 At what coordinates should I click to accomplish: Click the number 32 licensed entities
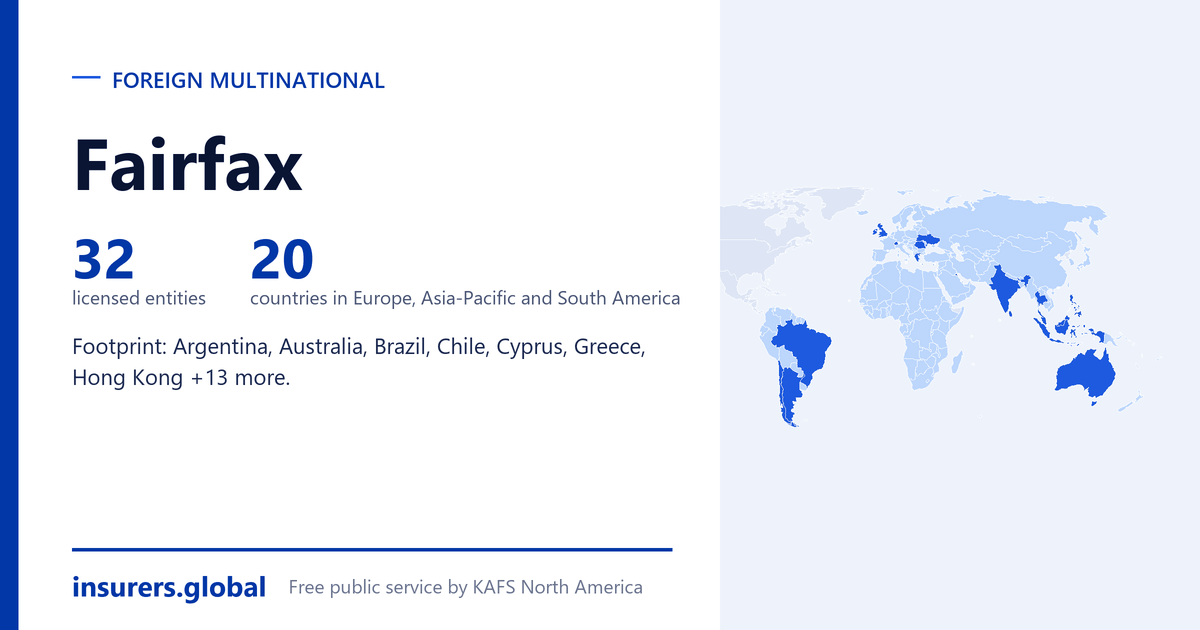[x=103, y=258]
